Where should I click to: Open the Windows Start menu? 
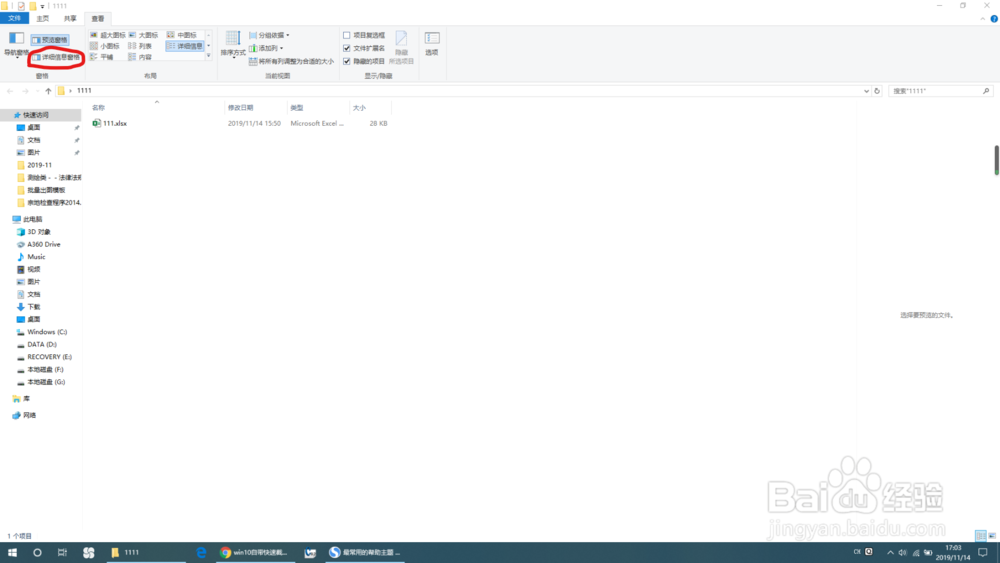pyautogui.click(x=12, y=553)
